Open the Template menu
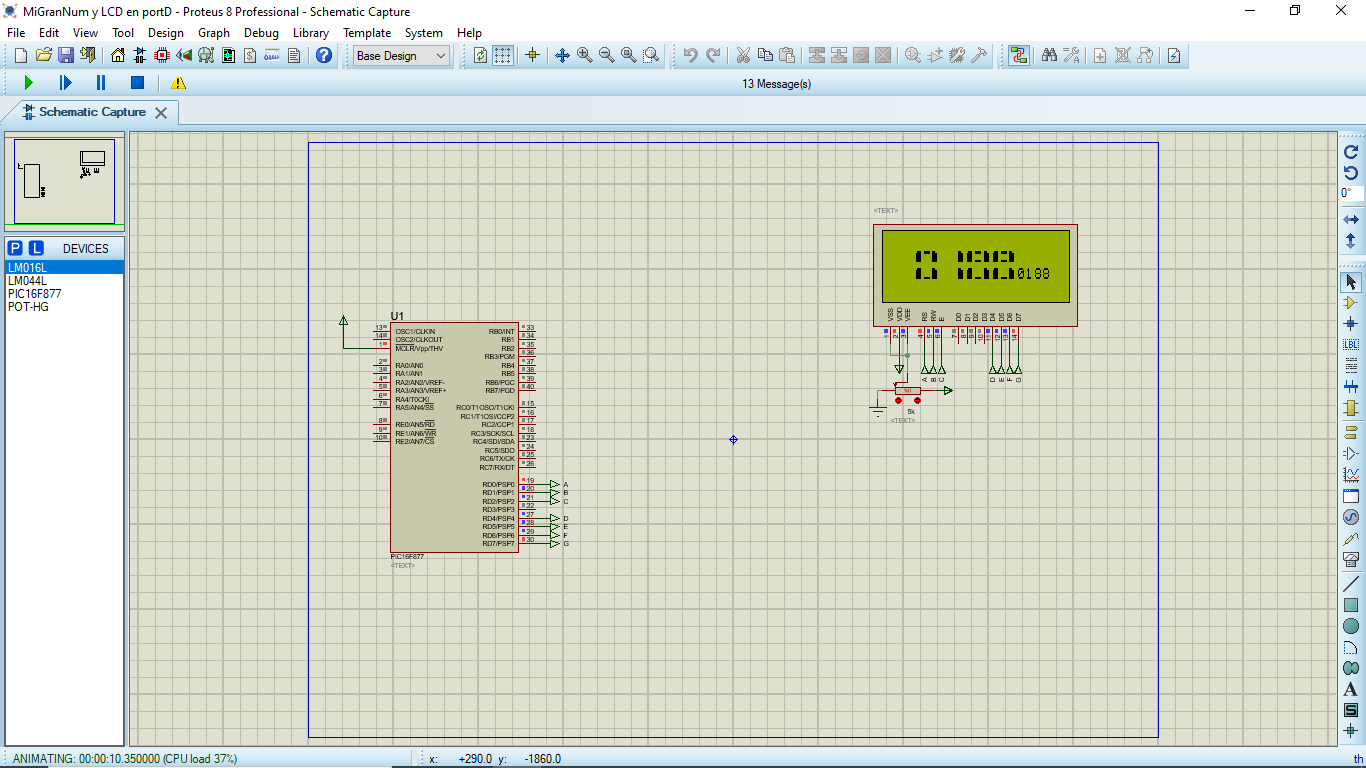 click(367, 33)
